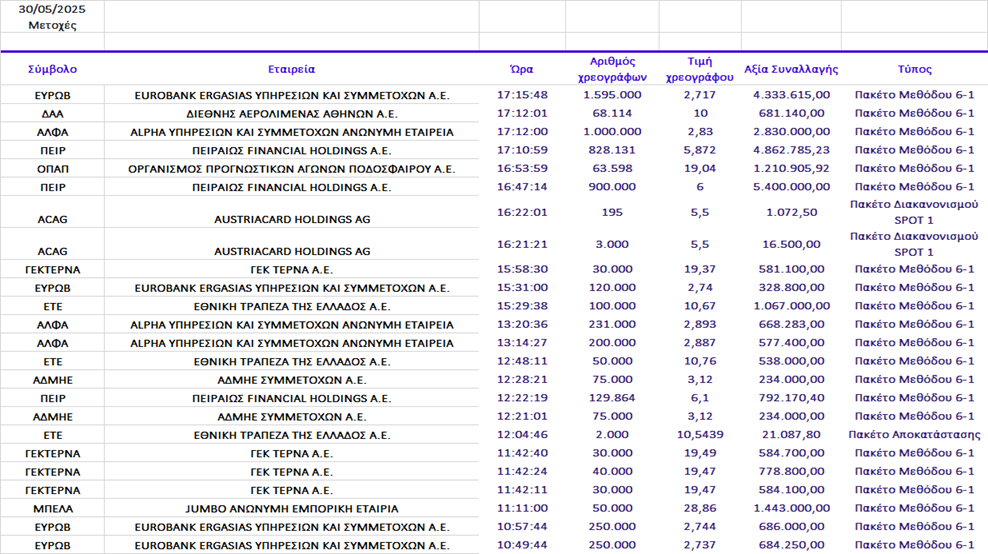Click ACAG symbol in the 16:22:01 row
988x554 pixels.
(x=52, y=219)
